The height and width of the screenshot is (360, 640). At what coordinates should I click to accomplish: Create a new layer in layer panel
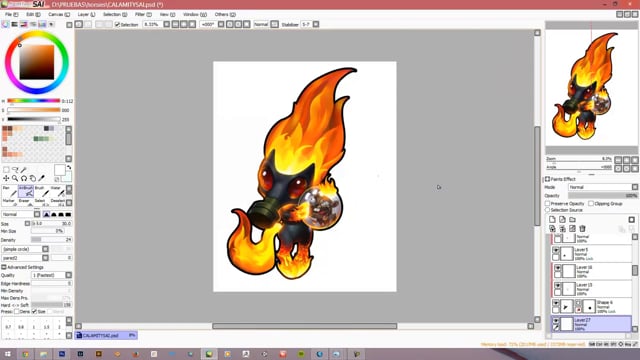click(x=552, y=220)
